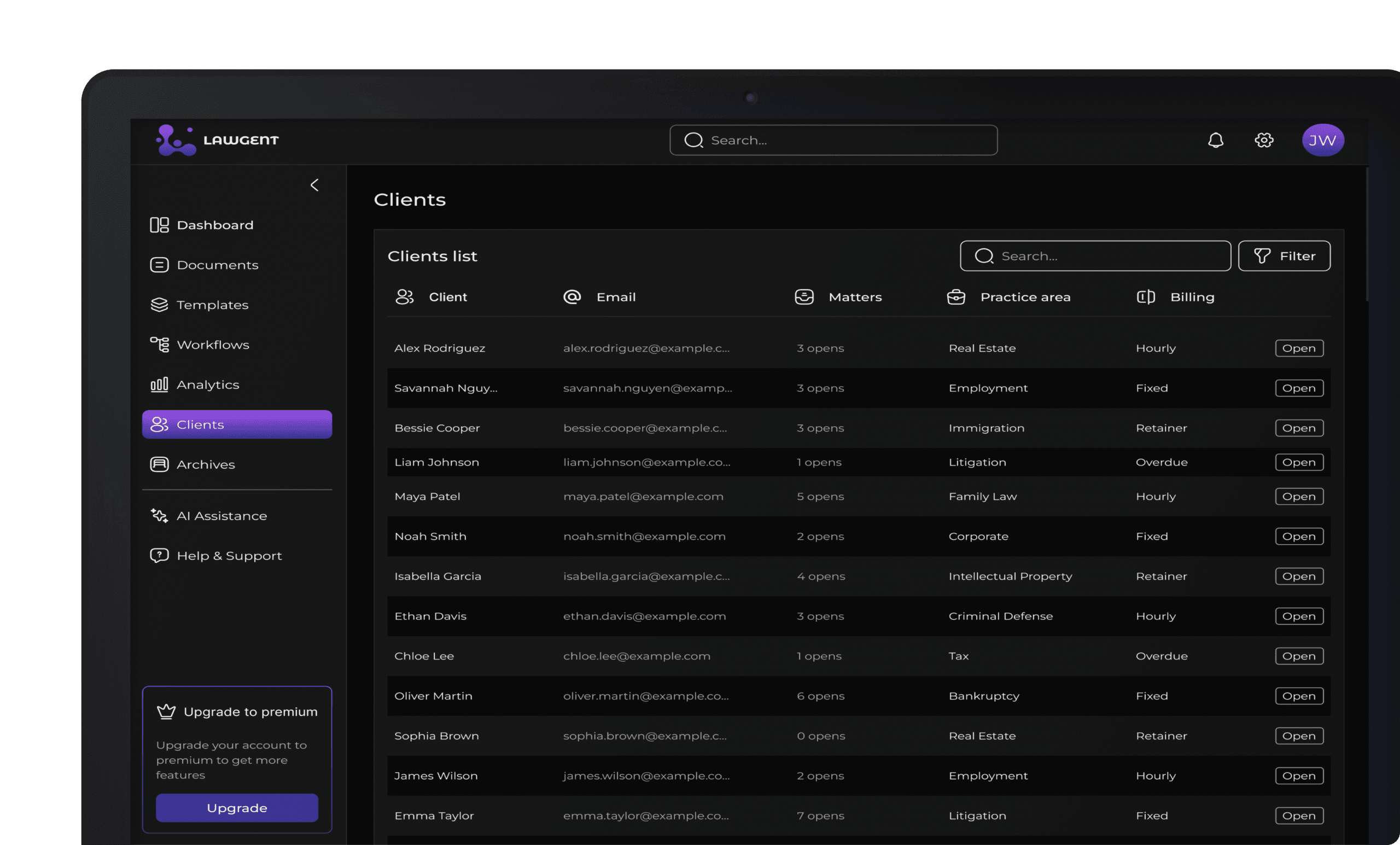Click the Documents icon in sidebar
Screen dimensions: 1400x845
159,265
